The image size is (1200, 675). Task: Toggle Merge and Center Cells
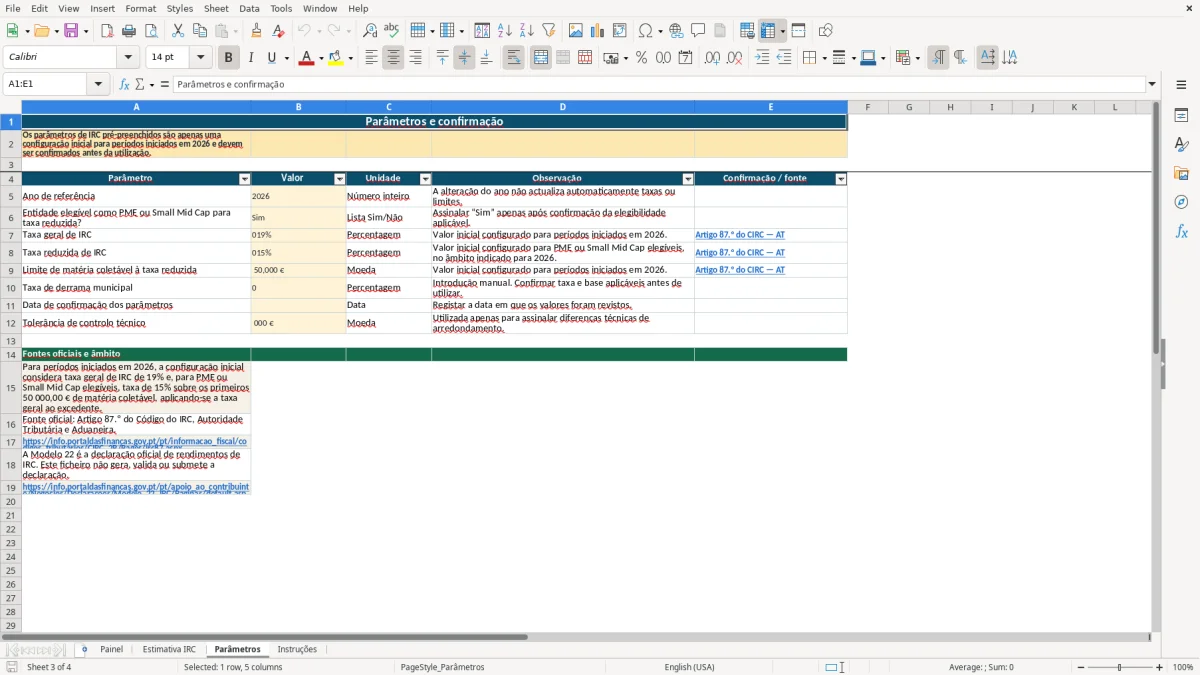point(541,58)
